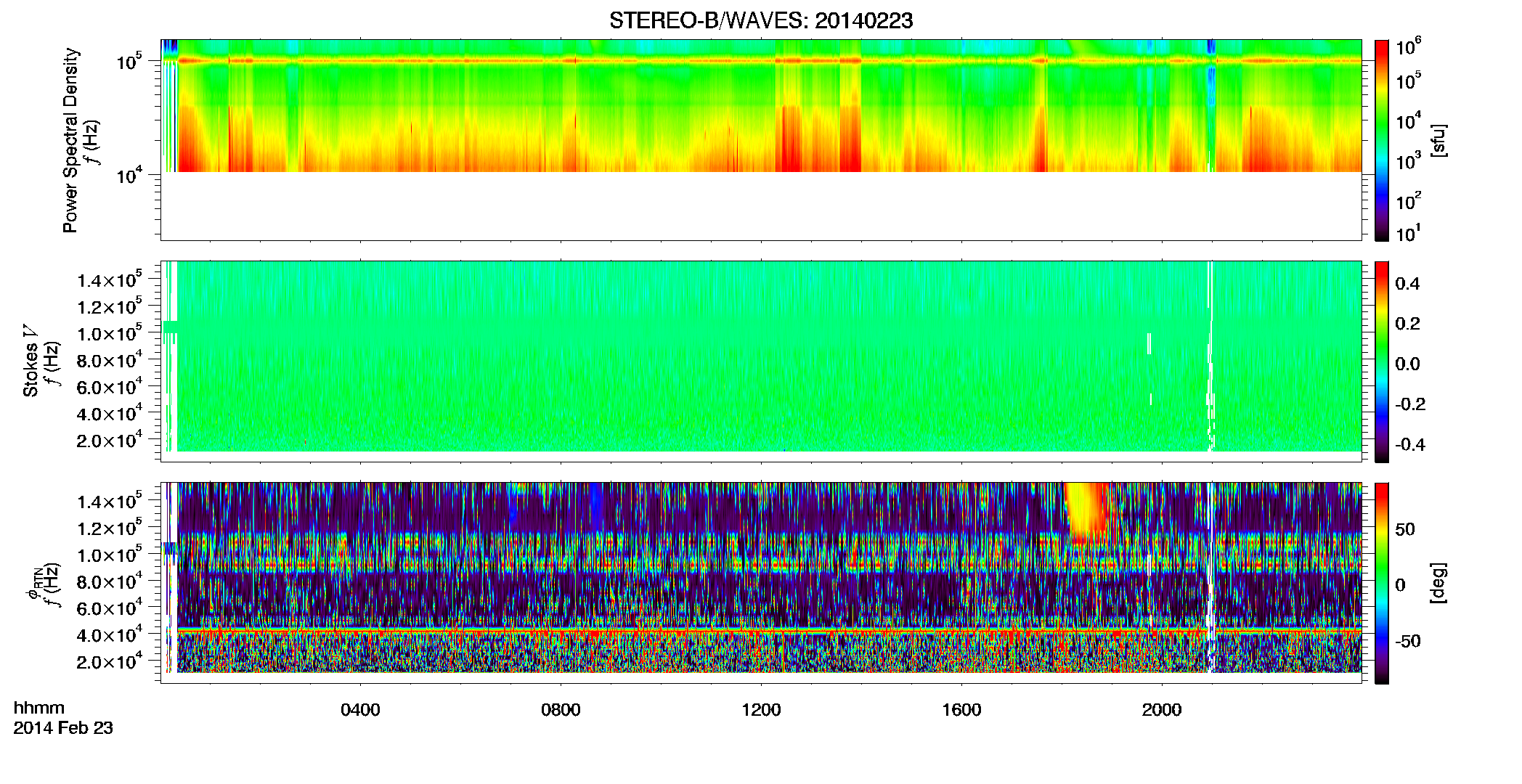Select the 2000 time axis label
1522x784 pixels.
click(1162, 710)
